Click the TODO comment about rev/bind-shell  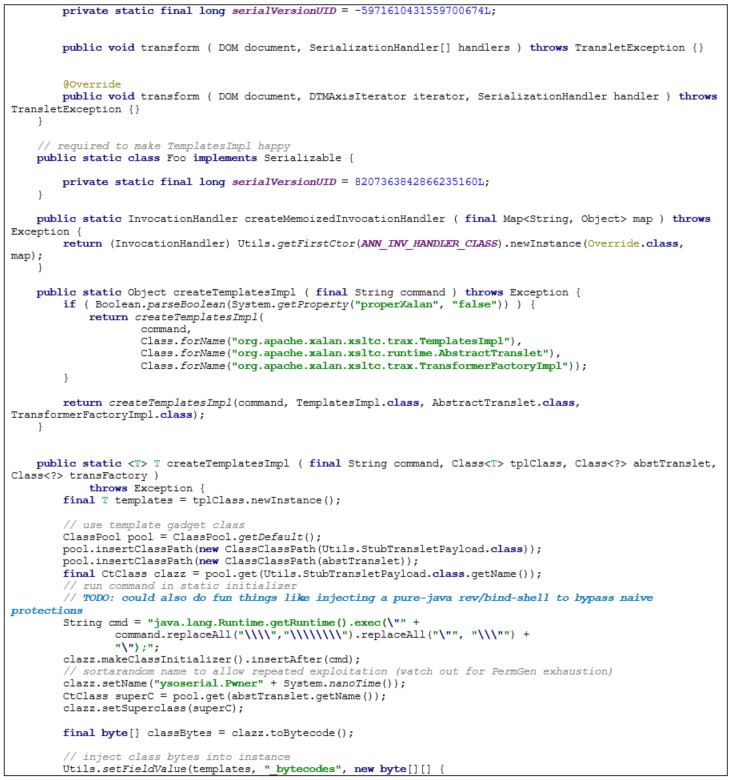tap(332, 604)
